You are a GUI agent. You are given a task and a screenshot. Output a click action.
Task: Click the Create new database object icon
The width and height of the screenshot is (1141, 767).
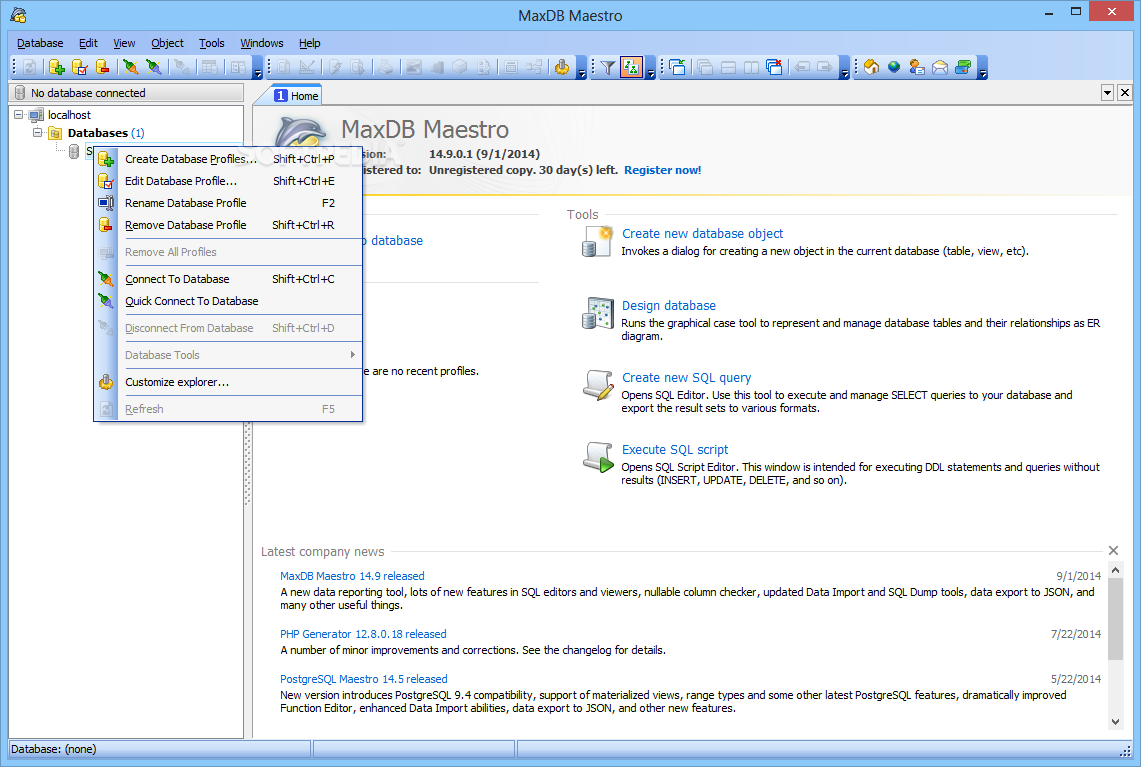597,241
